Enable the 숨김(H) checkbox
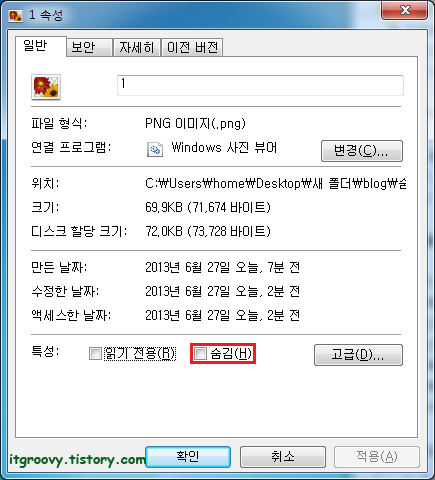Image resolution: width=435 pixels, height=480 pixels. (201, 353)
